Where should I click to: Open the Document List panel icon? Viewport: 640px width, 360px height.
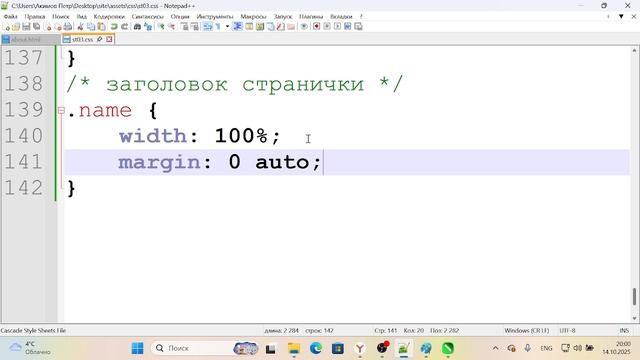[270, 27]
